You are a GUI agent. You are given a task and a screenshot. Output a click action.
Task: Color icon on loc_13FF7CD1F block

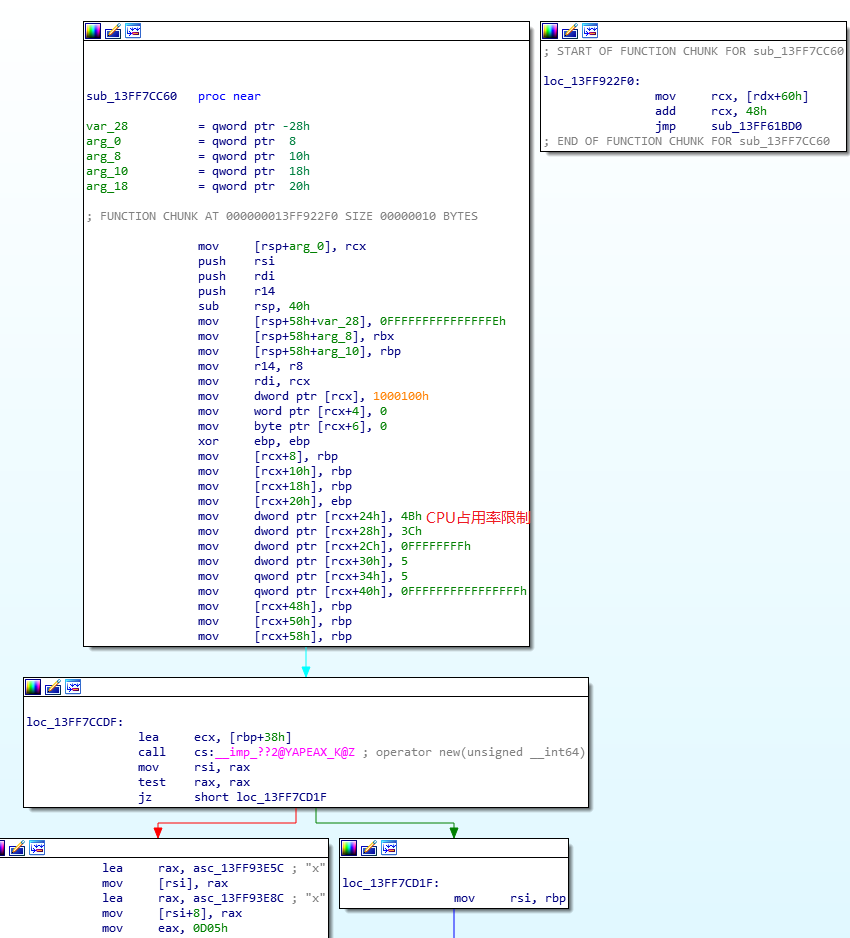point(349,848)
